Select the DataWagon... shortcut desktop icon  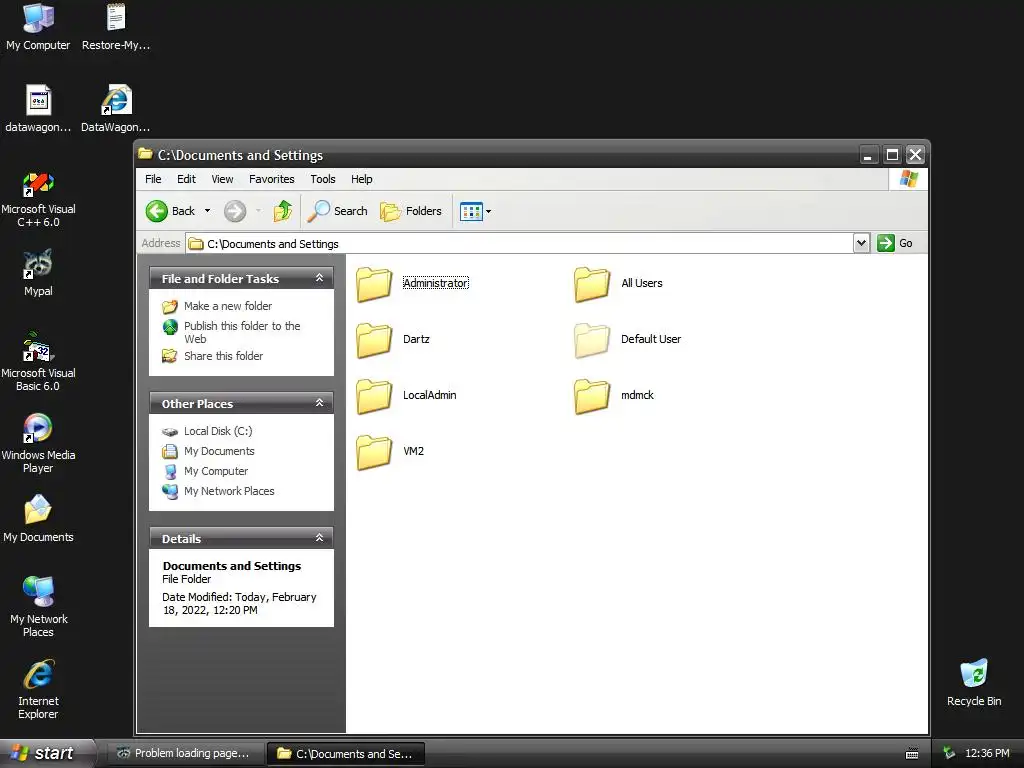(116, 109)
